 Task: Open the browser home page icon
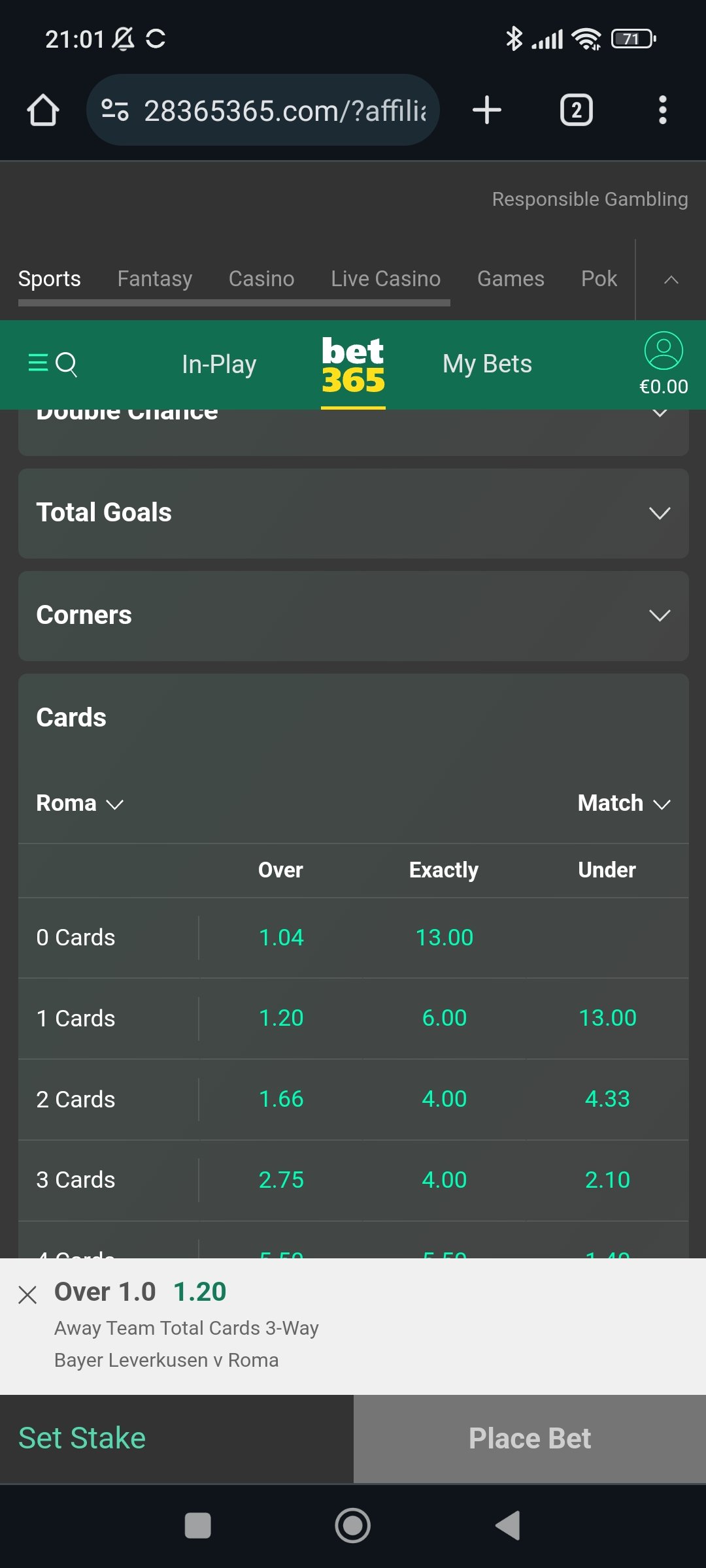click(x=43, y=110)
